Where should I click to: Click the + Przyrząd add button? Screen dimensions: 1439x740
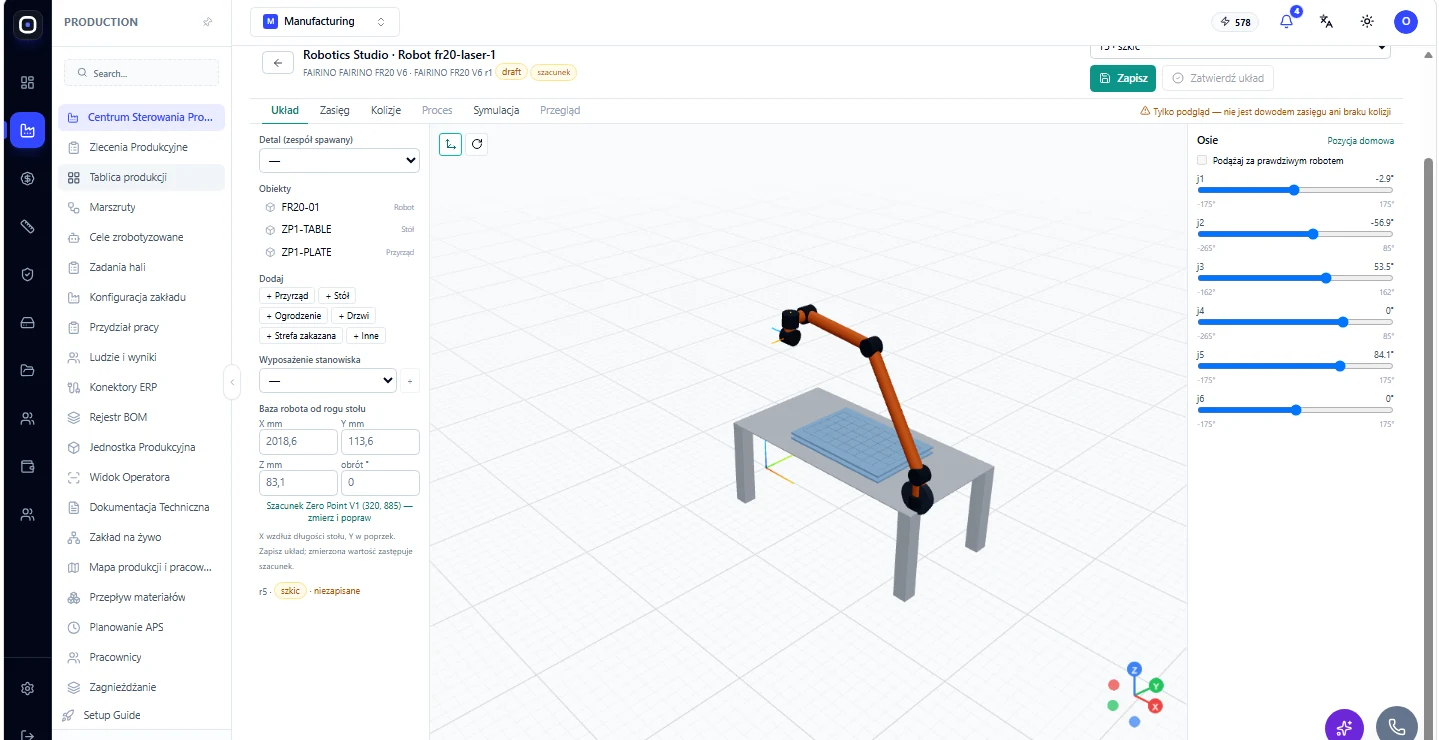[288, 296]
